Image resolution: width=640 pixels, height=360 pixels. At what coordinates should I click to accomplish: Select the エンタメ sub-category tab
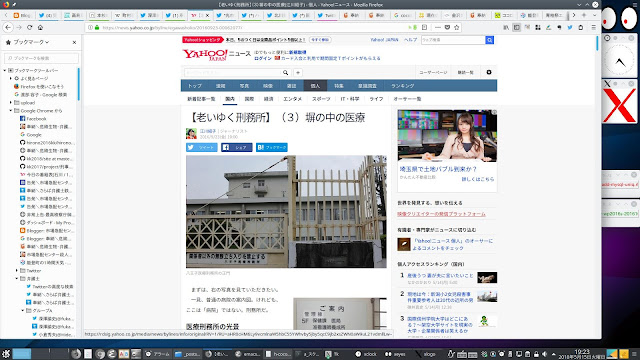point(292,99)
